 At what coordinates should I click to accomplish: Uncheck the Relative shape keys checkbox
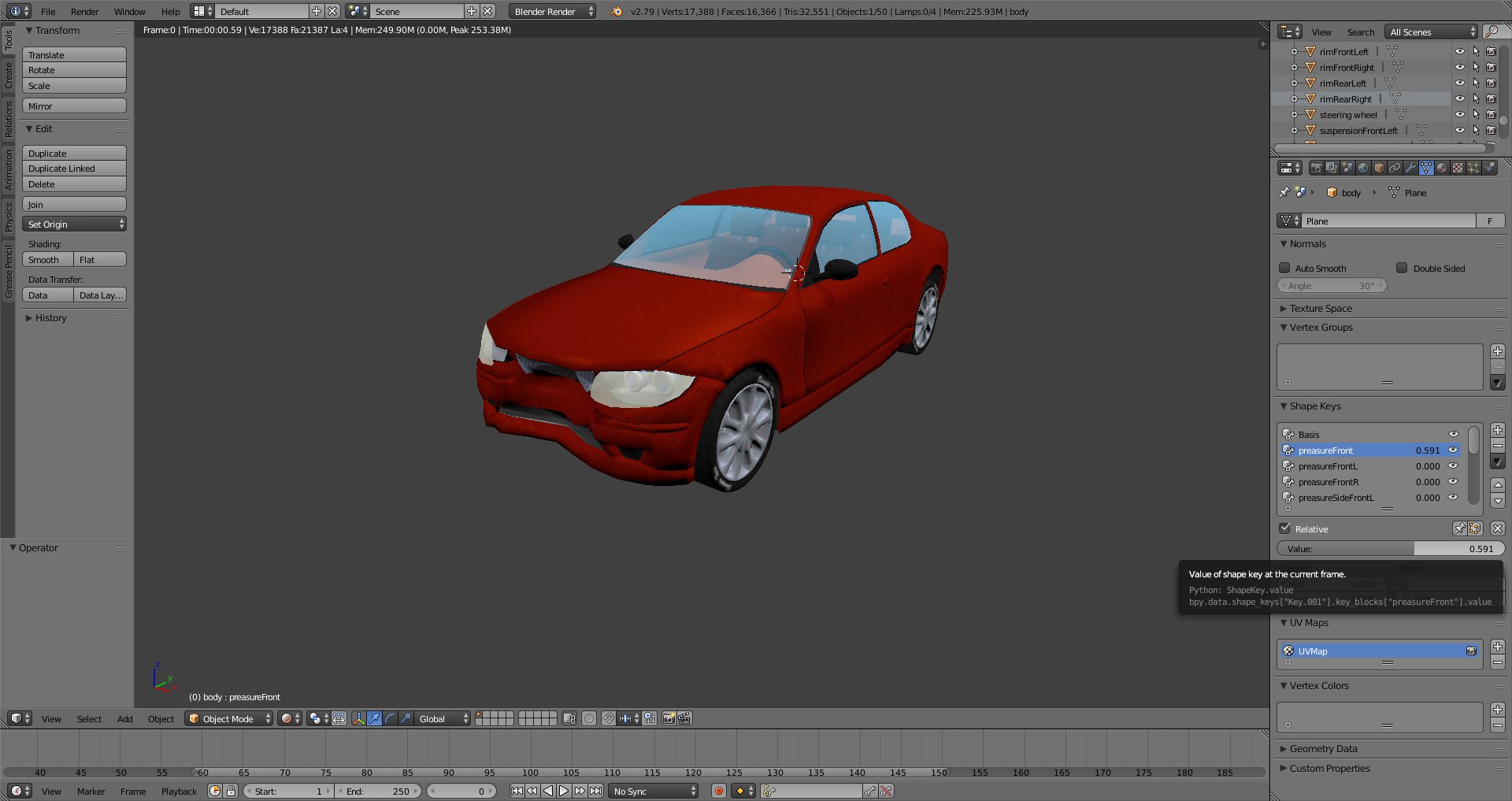(x=1284, y=528)
